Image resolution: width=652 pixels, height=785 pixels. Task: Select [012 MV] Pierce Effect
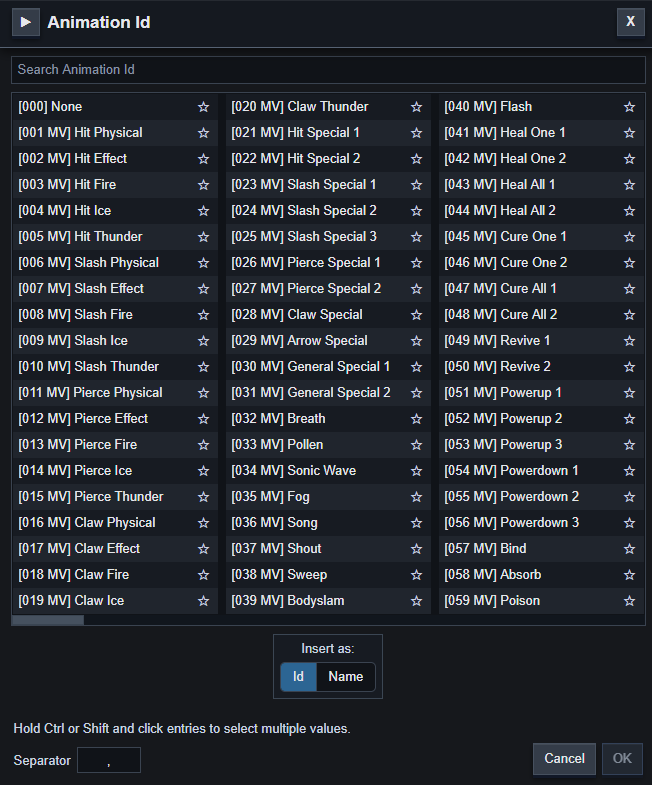(115, 419)
